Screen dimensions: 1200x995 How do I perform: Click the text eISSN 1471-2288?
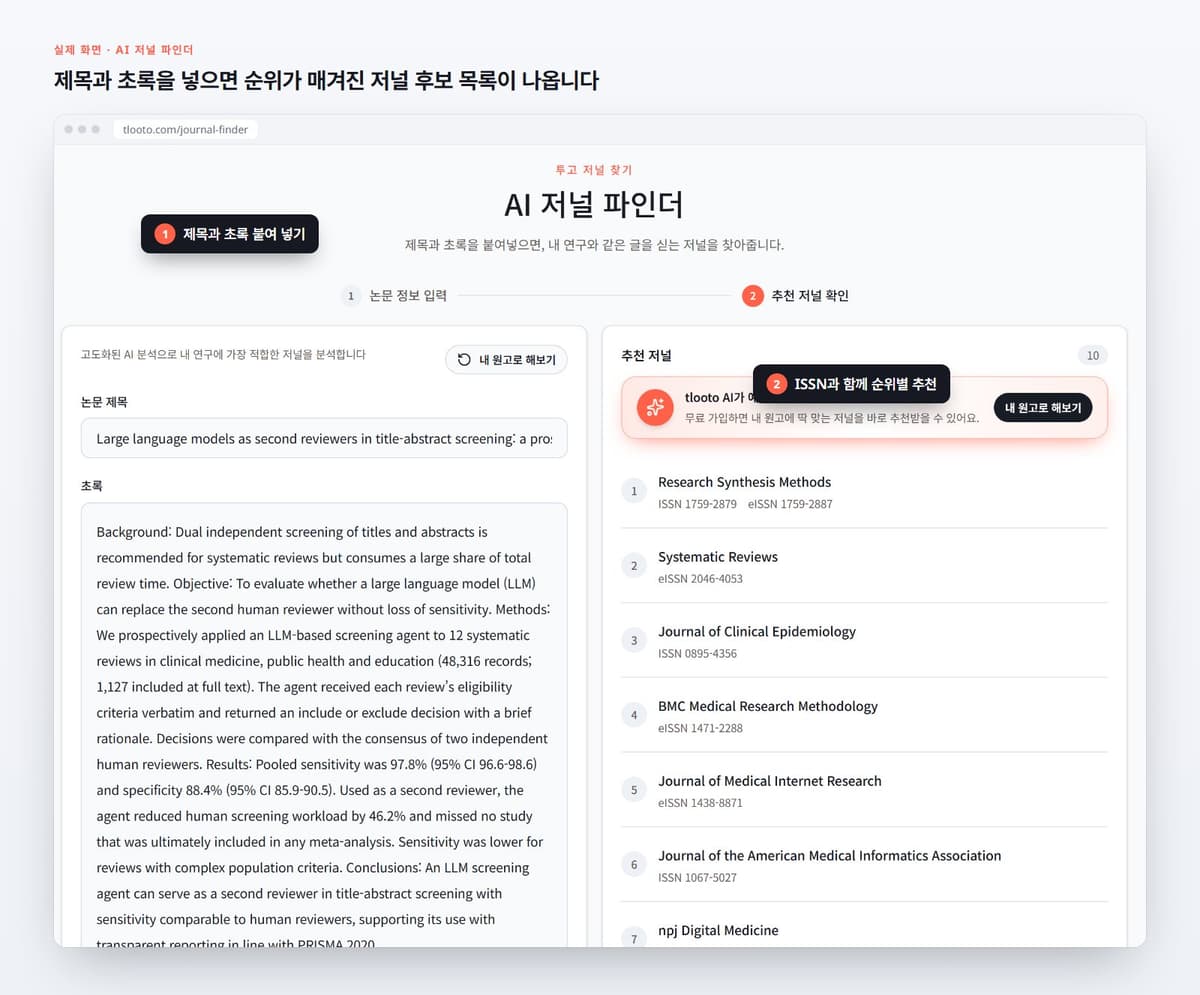tap(700, 728)
